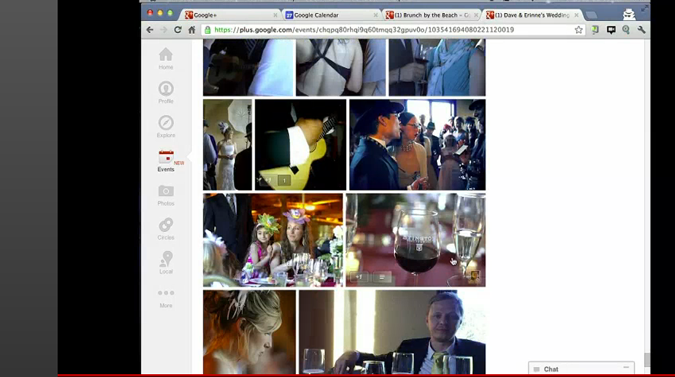
Task: Click the page vertical scrollbar handle
Action: [x=647, y=359]
